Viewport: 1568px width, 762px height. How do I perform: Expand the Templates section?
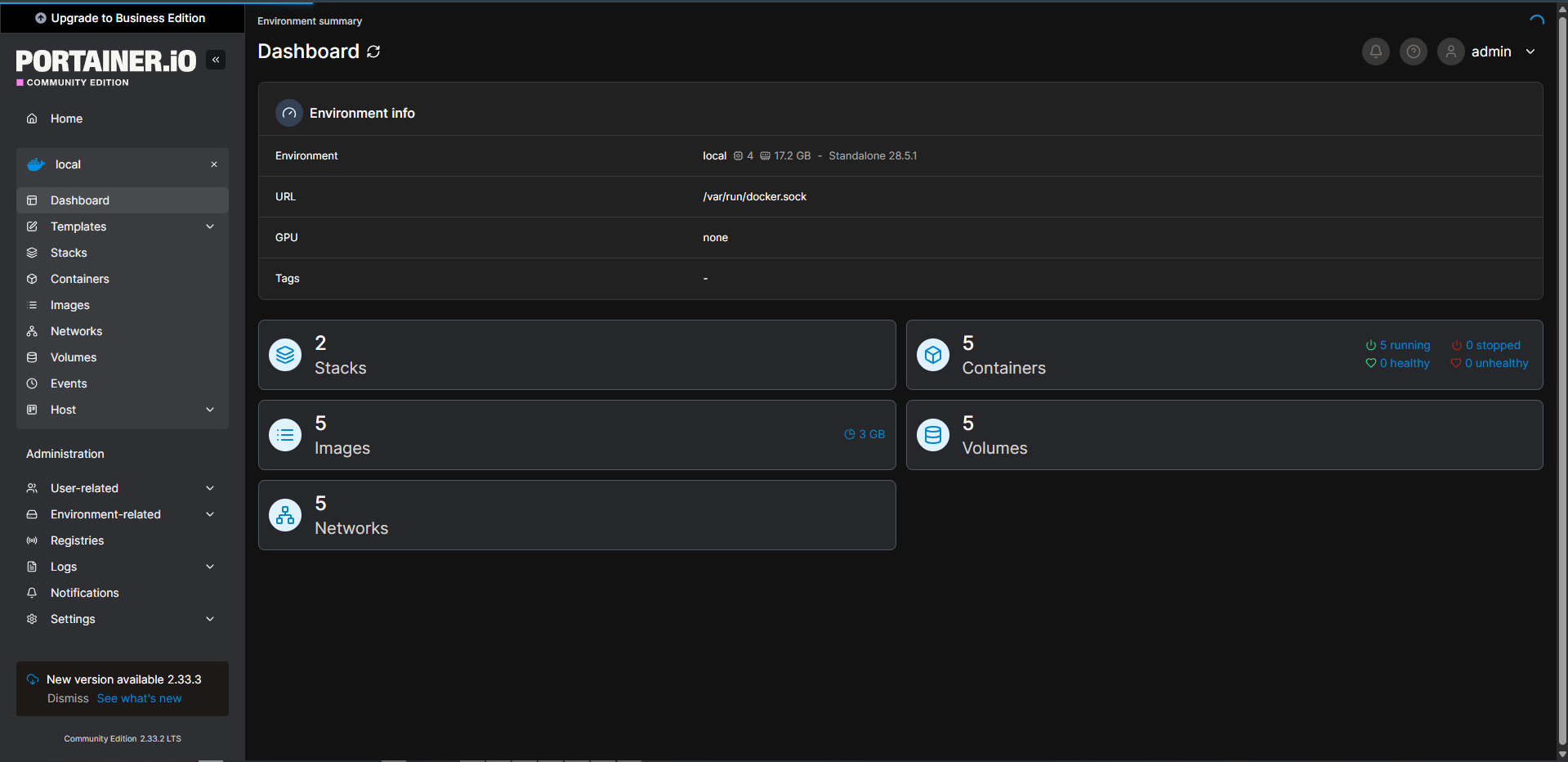[210, 226]
